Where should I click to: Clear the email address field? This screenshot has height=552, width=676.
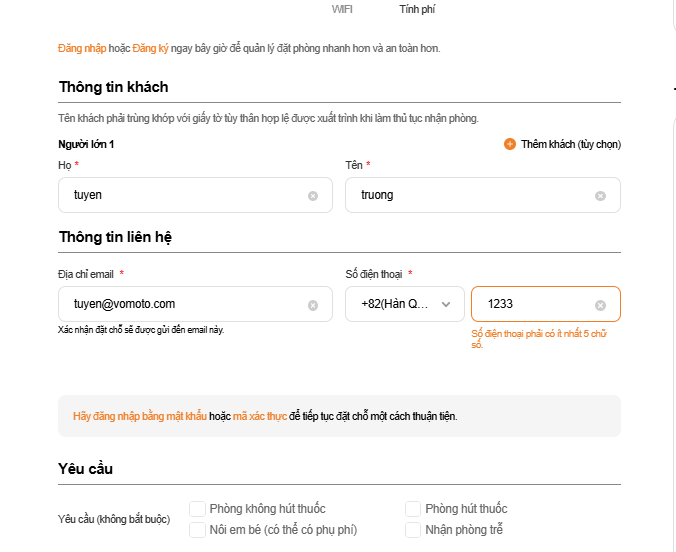pos(313,305)
